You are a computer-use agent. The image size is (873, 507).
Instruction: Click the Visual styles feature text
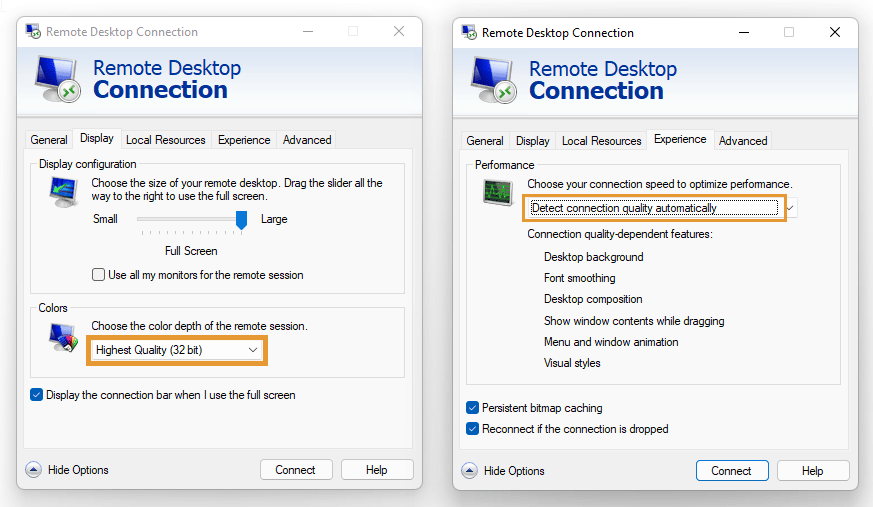(x=572, y=363)
